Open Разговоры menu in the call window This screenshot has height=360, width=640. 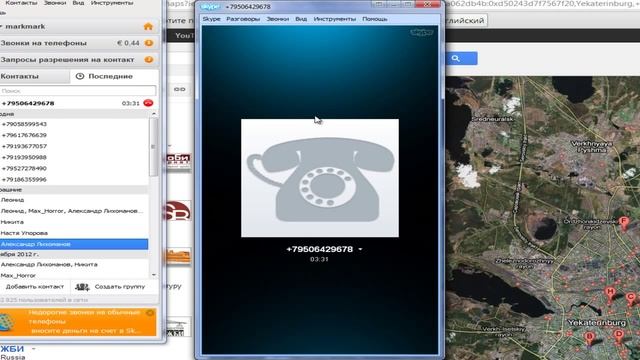point(243,19)
